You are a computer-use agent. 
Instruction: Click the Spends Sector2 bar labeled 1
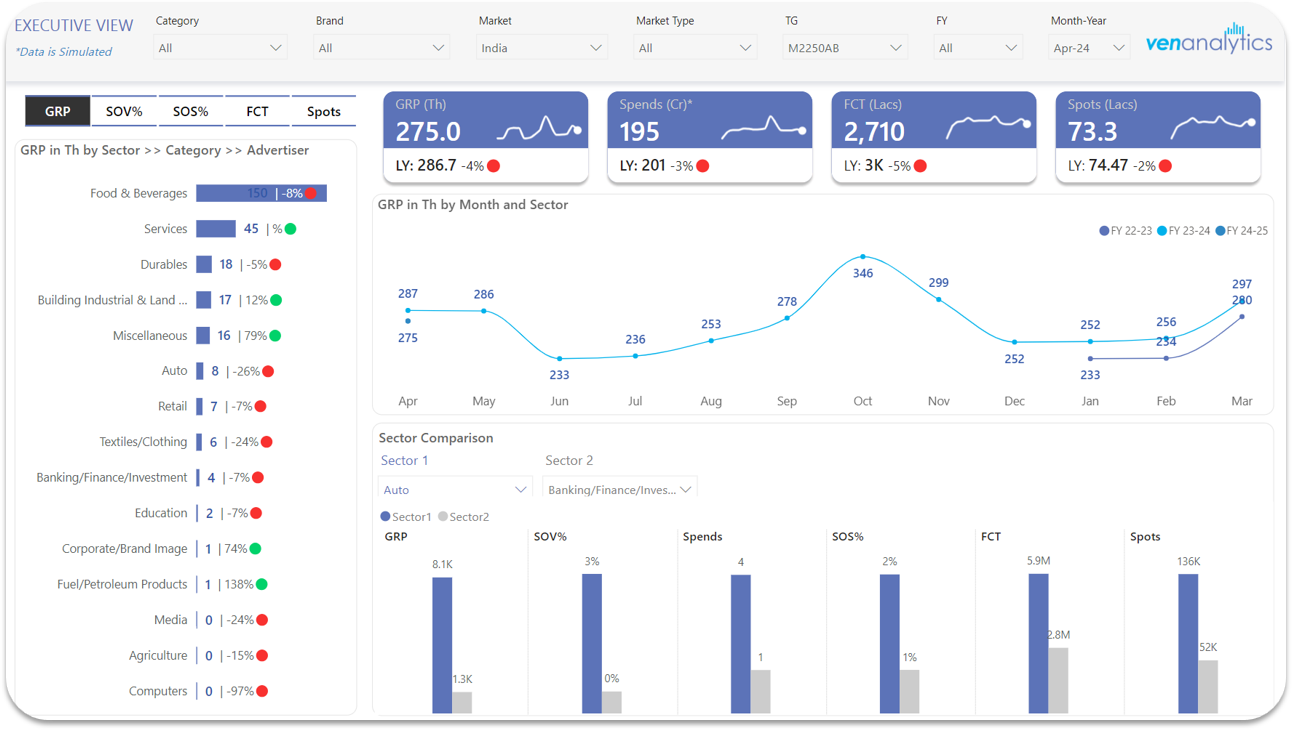coord(761,691)
